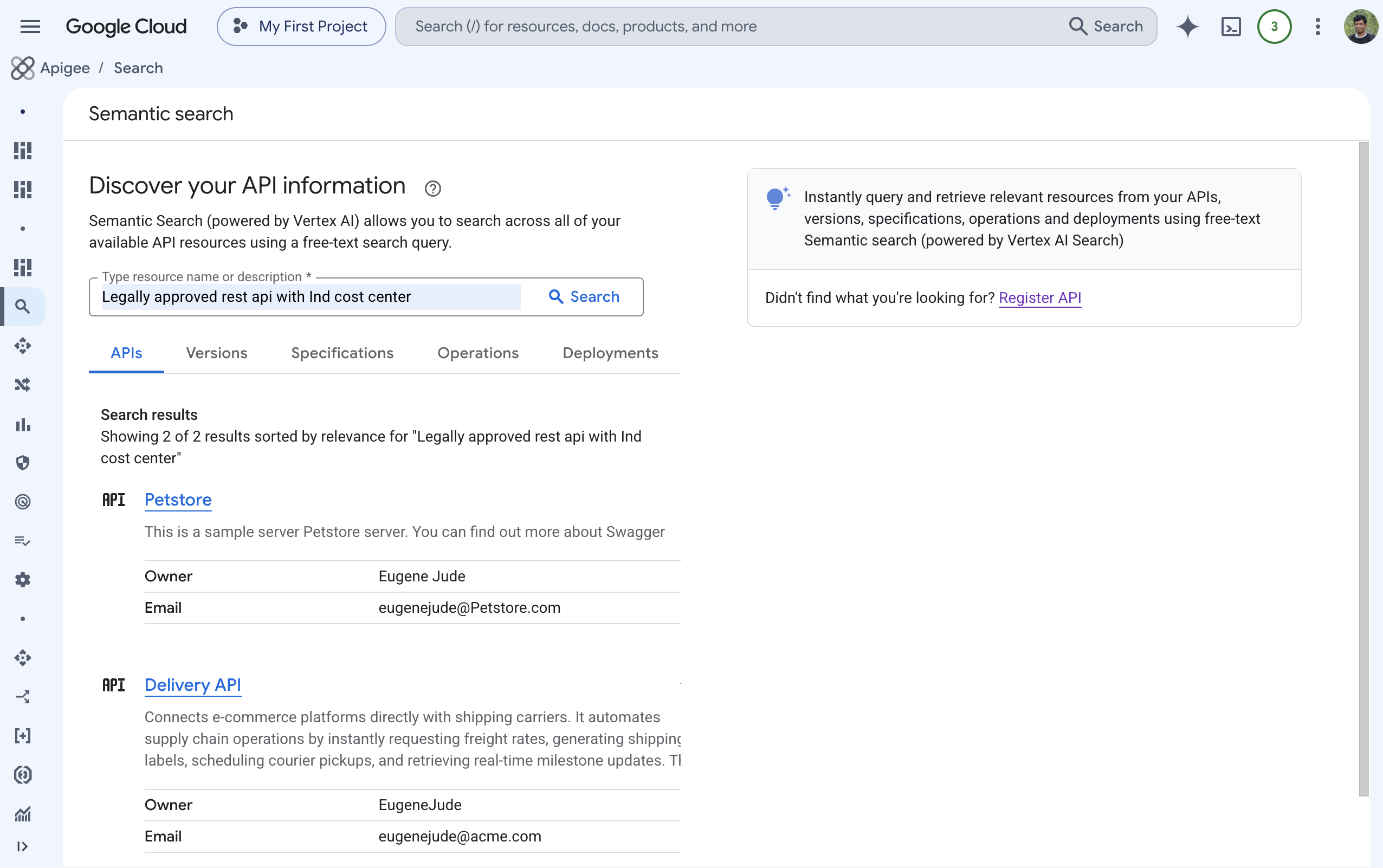Screen dimensions: 1383x868
Task: Open the Delivery API result link
Action: tap(193, 685)
